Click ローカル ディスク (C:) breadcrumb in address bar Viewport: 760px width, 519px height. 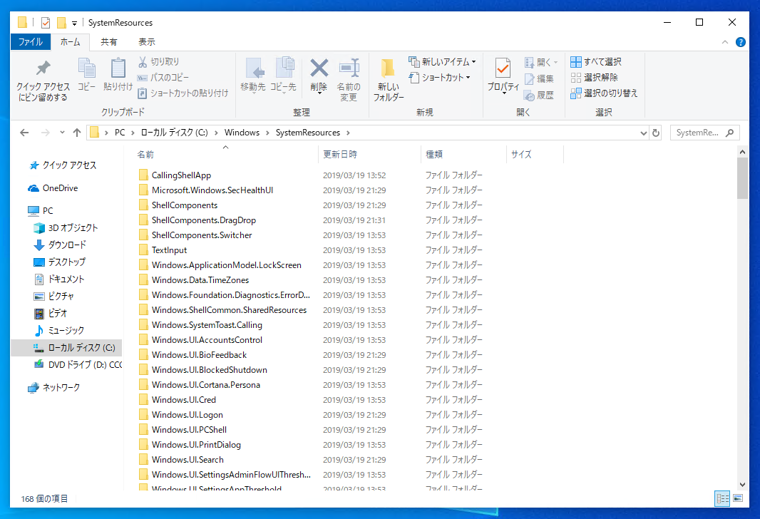coord(174,133)
